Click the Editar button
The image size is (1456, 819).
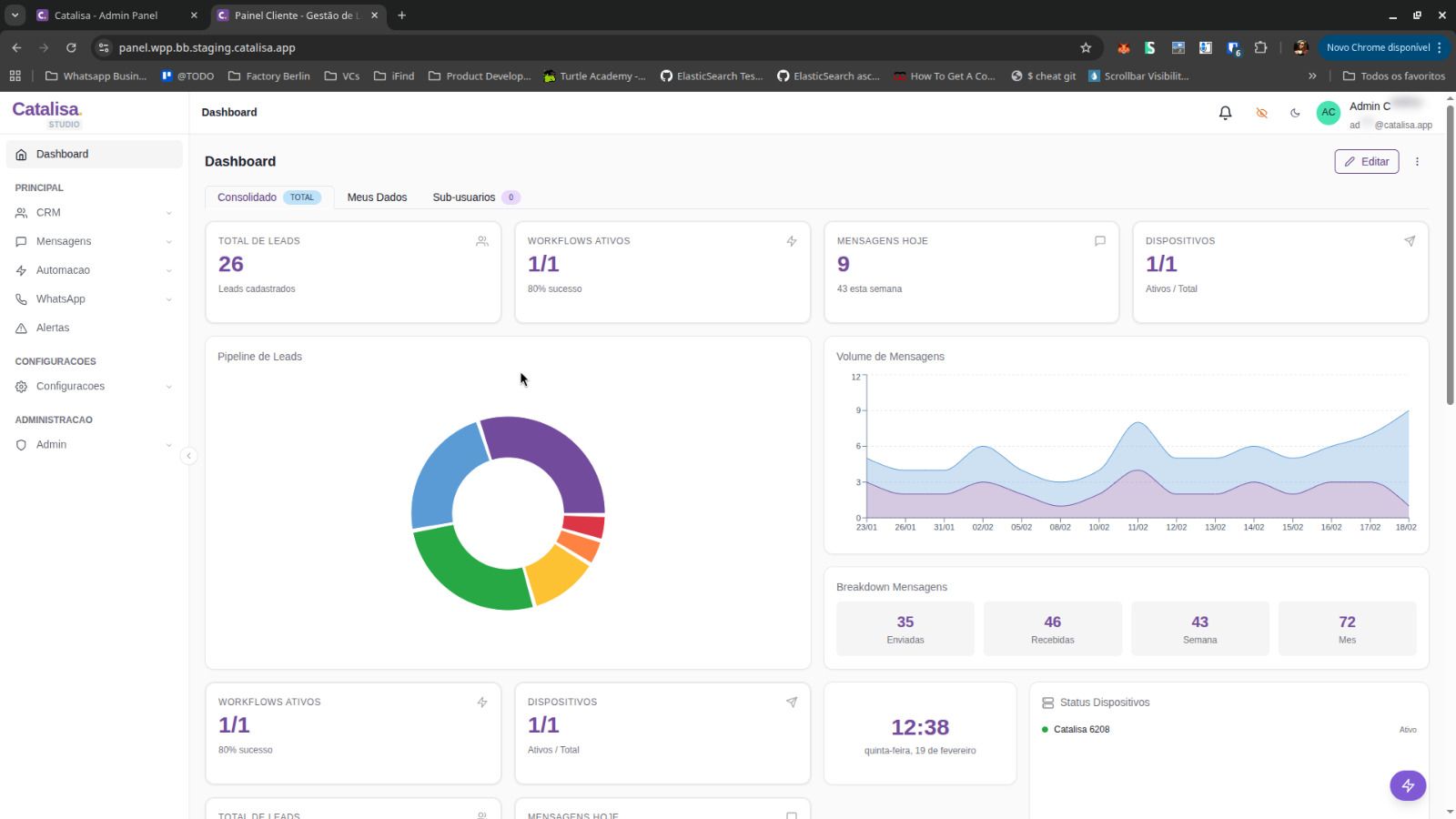click(x=1366, y=161)
